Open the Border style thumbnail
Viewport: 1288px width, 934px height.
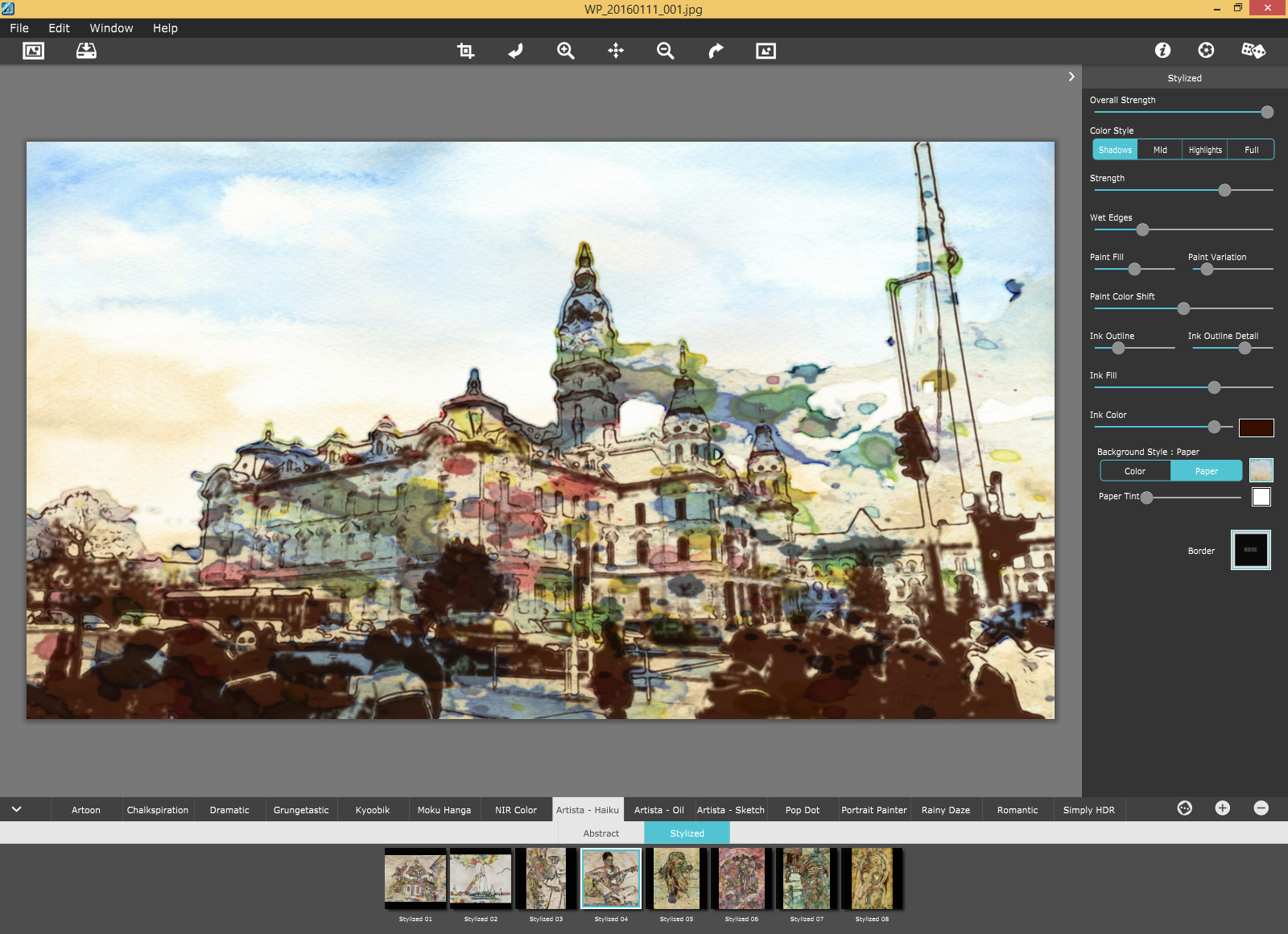coord(1251,550)
